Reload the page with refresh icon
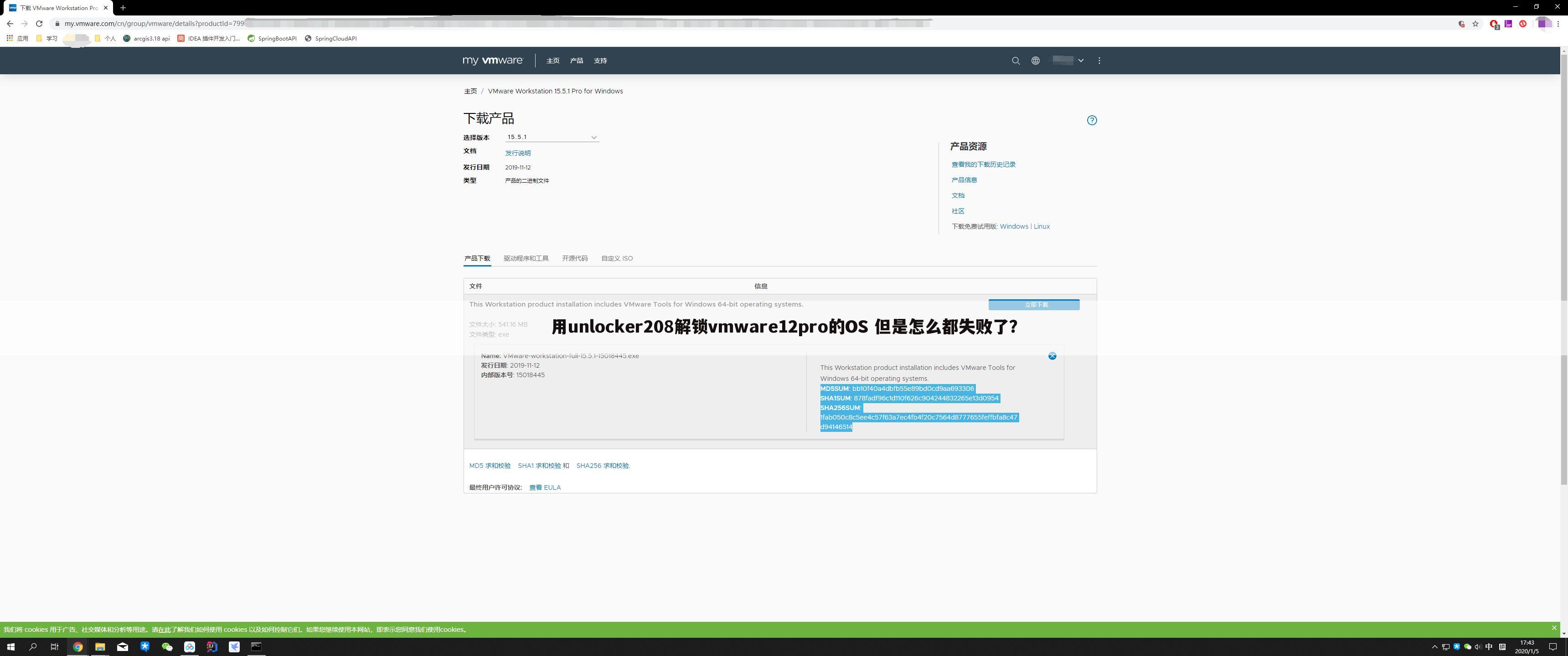This screenshot has height=656, width=1568. point(39,24)
